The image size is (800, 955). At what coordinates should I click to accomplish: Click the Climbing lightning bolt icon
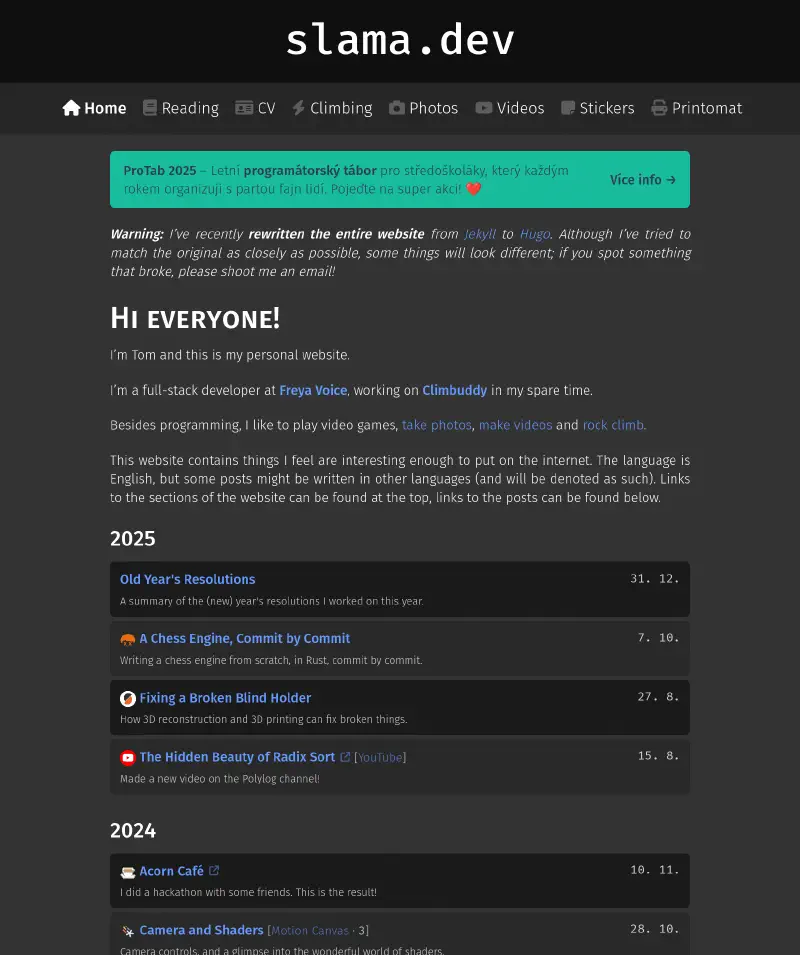(x=298, y=108)
